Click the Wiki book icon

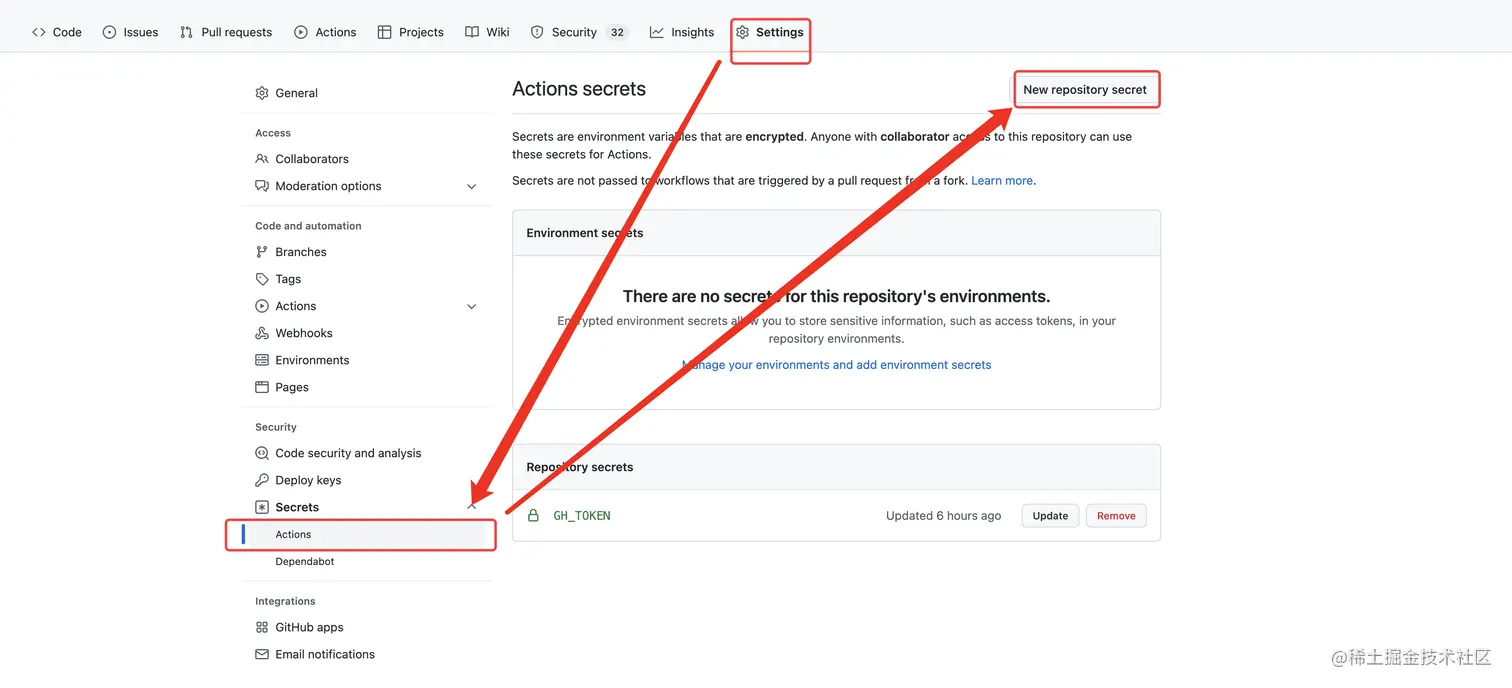(x=472, y=32)
